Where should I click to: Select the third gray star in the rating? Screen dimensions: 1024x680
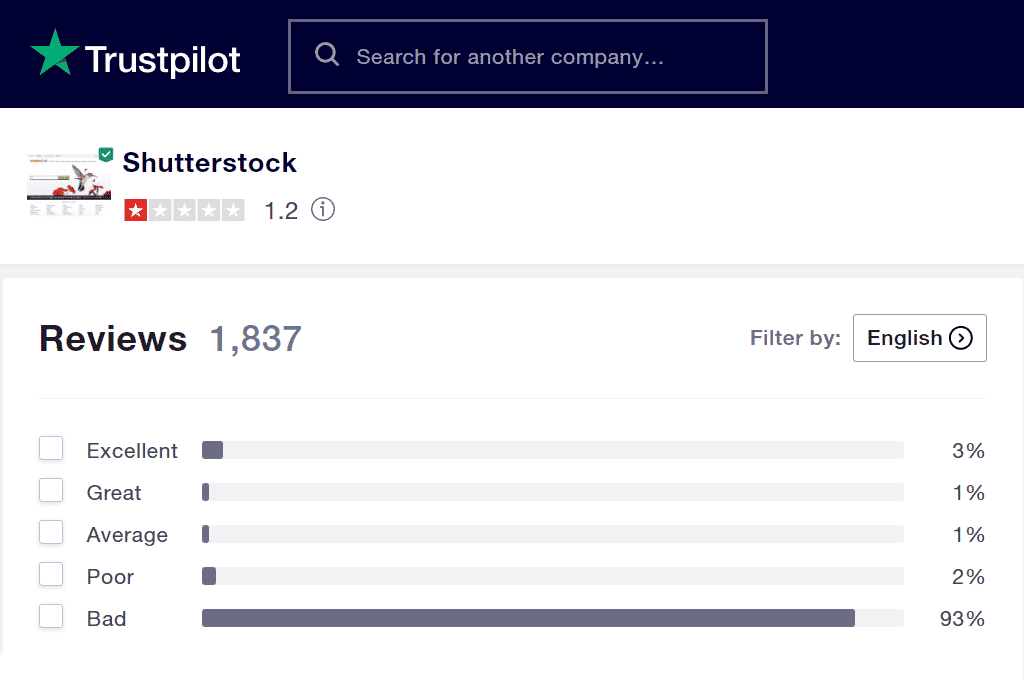185,210
